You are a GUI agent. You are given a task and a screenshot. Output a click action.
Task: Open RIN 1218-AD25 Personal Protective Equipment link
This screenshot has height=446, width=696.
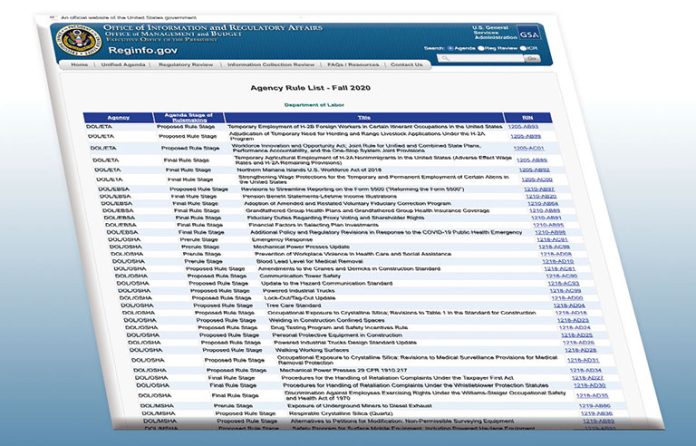click(577, 335)
